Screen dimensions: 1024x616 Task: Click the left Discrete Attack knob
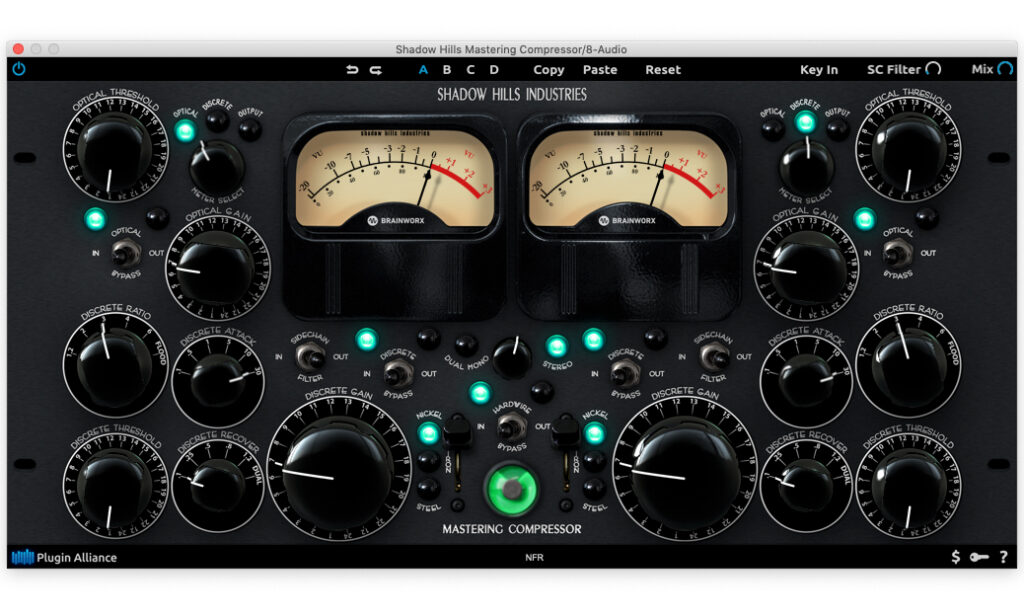tap(217, 380)
